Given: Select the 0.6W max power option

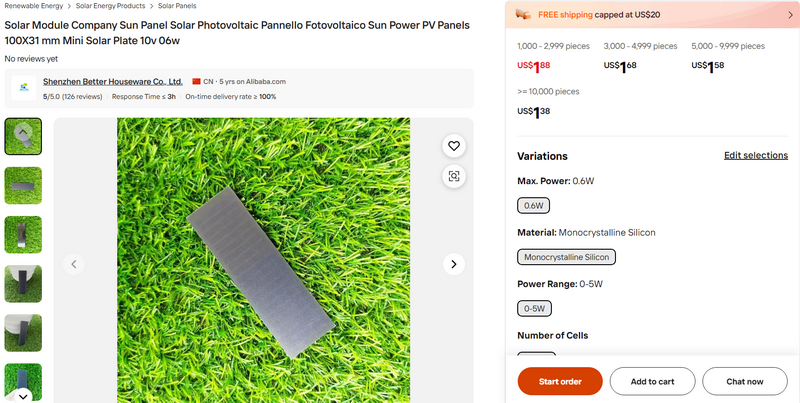Looking at the screenshot, I should click(533, 205).
